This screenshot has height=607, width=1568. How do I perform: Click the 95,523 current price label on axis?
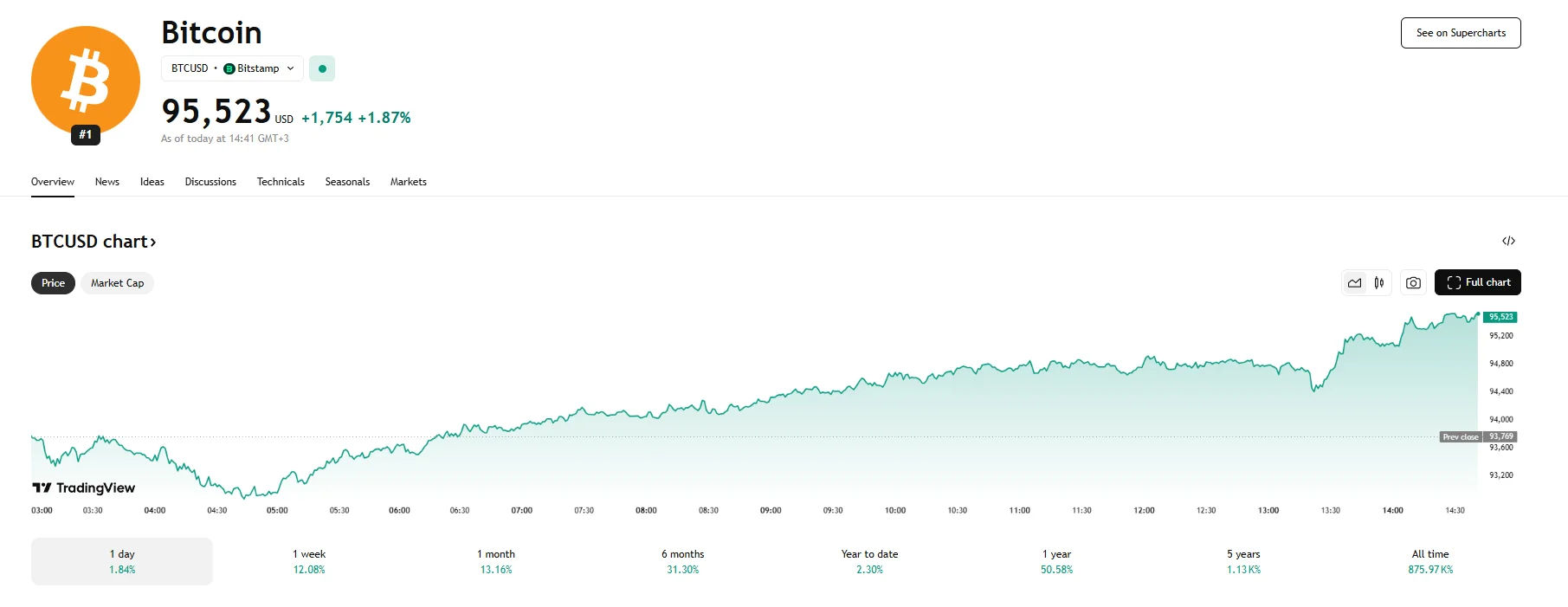[x=1500, y=317]
